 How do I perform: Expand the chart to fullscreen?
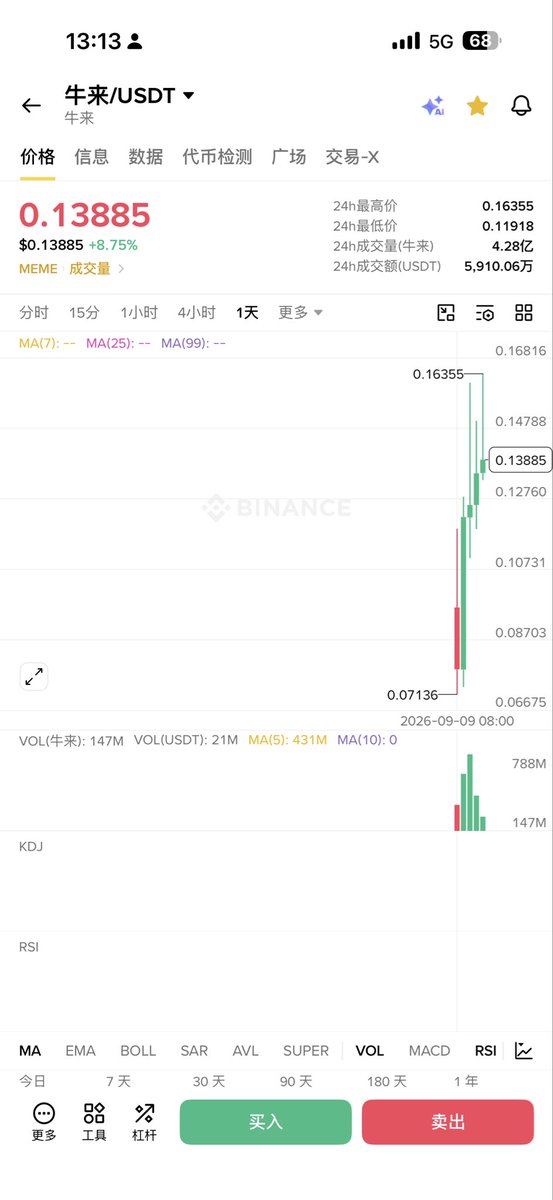tap(34, 677)
